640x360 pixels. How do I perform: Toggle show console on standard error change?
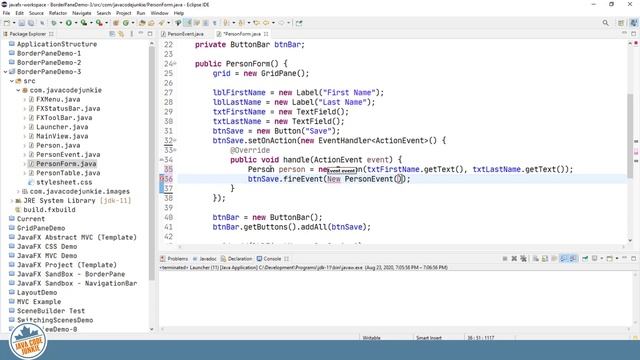click(x=573, y=258)
